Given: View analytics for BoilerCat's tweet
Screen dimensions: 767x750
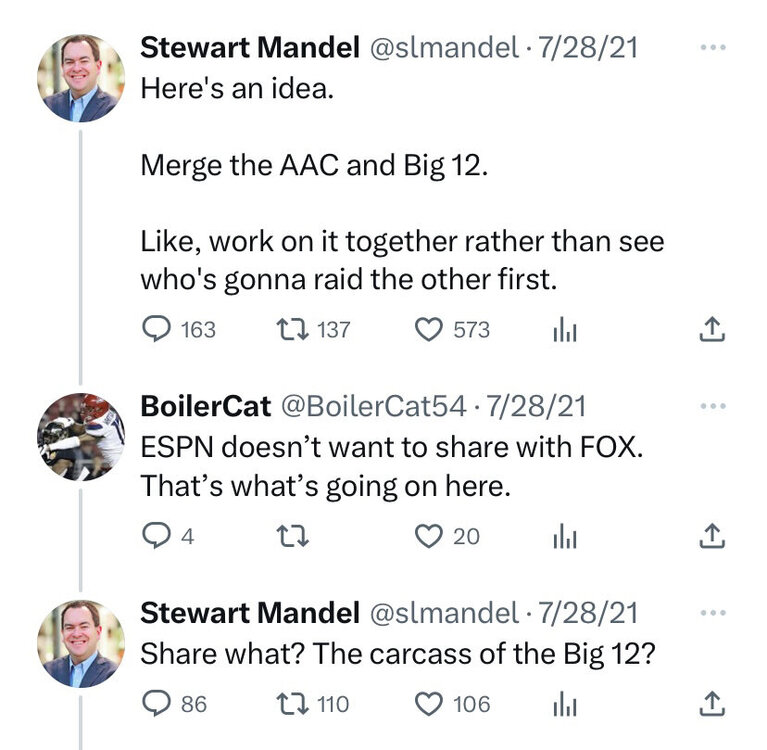Looking at the screenshot, I should pos(566,536).
